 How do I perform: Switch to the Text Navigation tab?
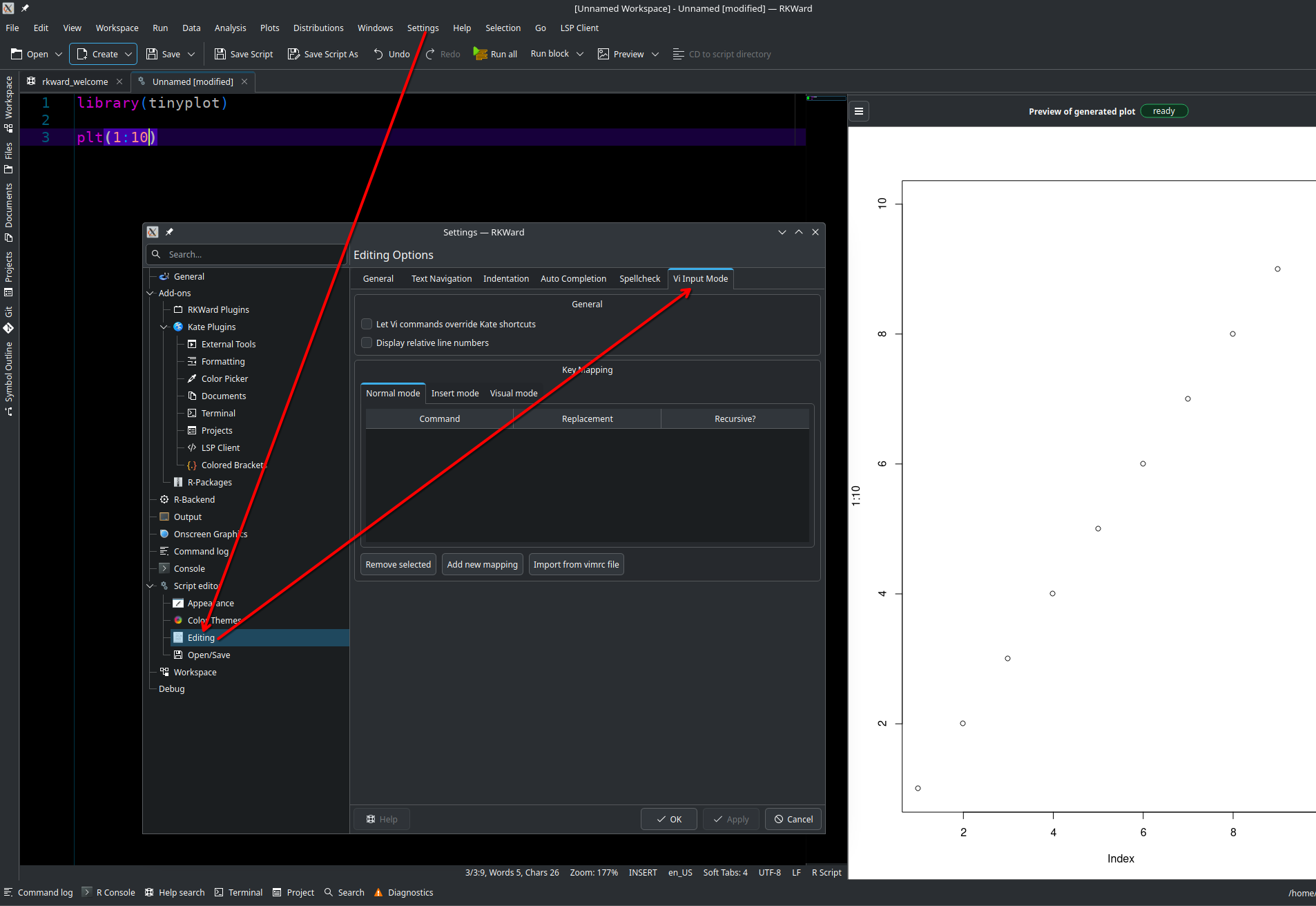click(x=441, y=278)
